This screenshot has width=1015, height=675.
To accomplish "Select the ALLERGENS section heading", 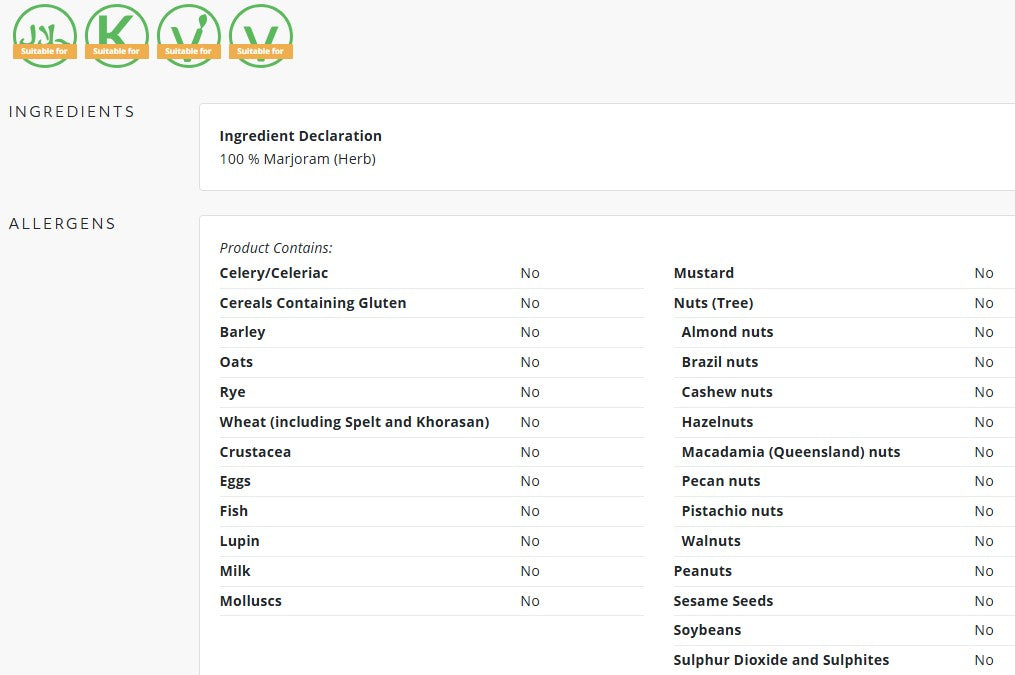I will 62,224.
